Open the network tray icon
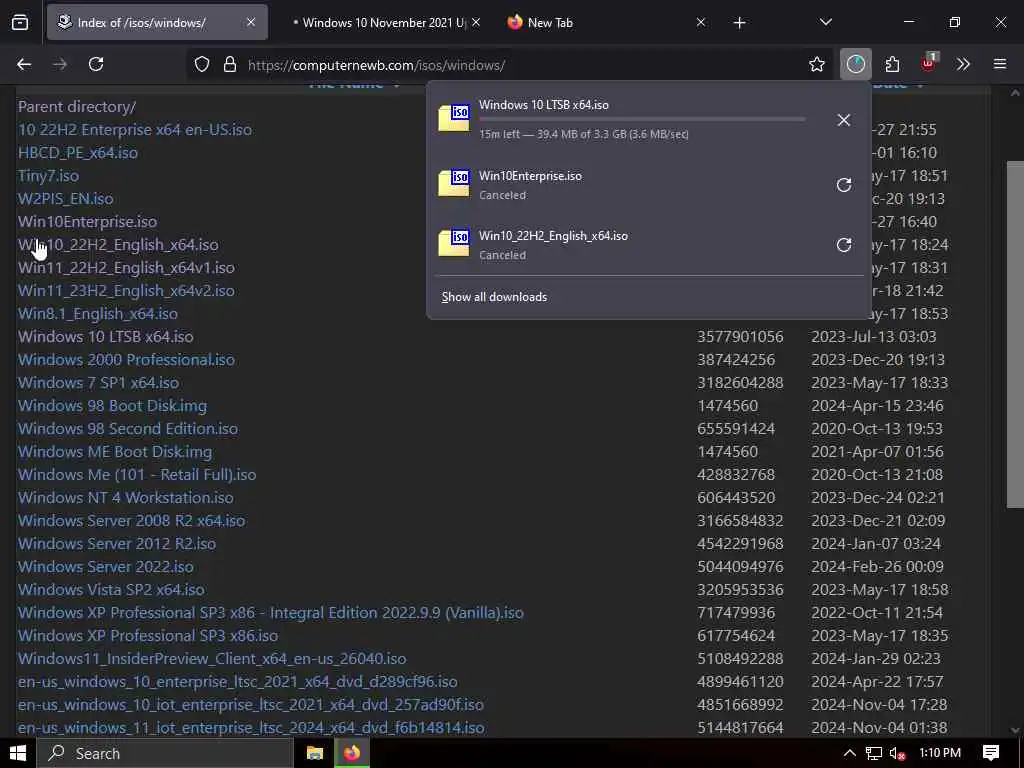1024x768 pixels. point(873,754)
